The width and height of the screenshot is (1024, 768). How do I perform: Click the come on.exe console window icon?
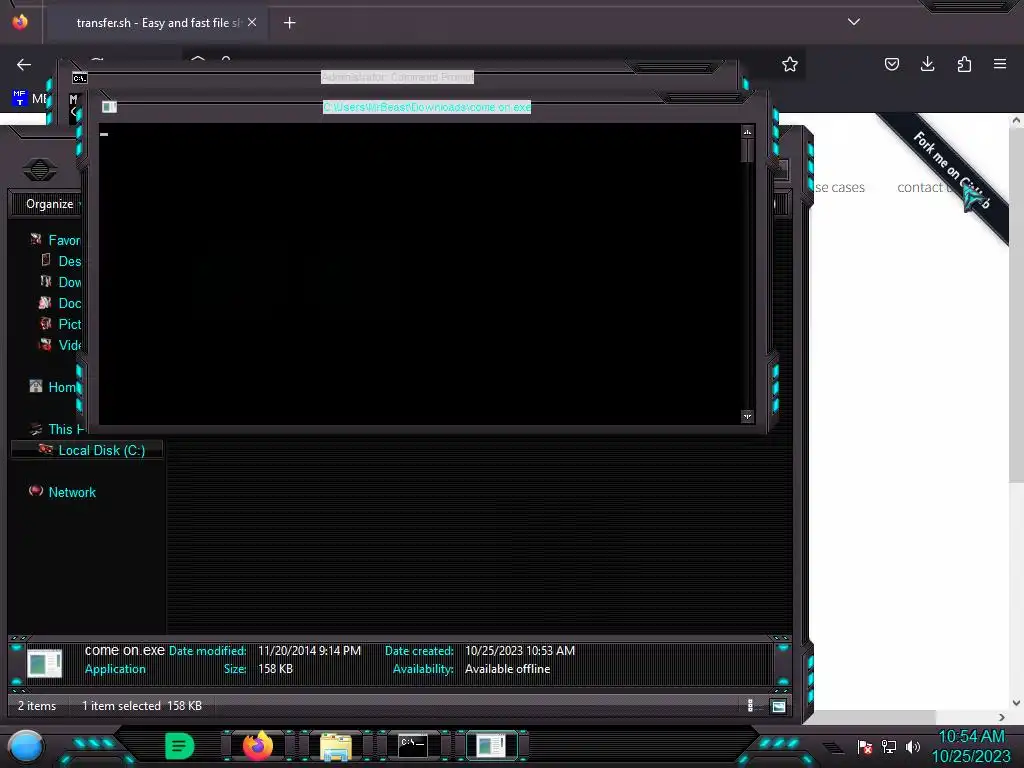tap(109, 106)
